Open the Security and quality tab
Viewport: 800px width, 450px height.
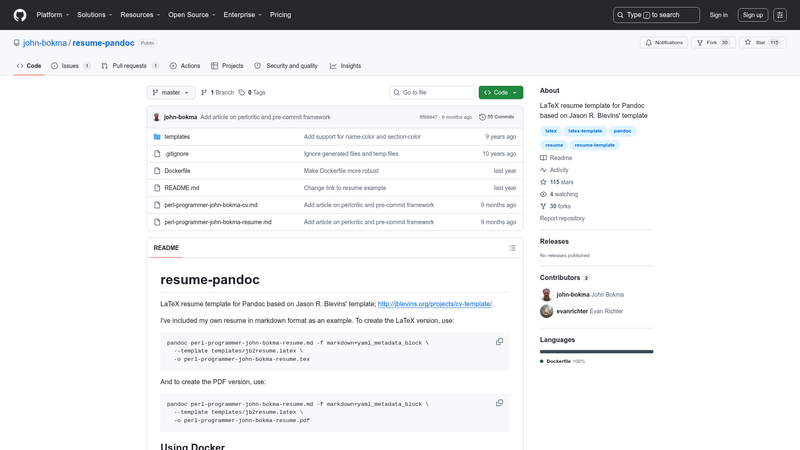[286, 66]
